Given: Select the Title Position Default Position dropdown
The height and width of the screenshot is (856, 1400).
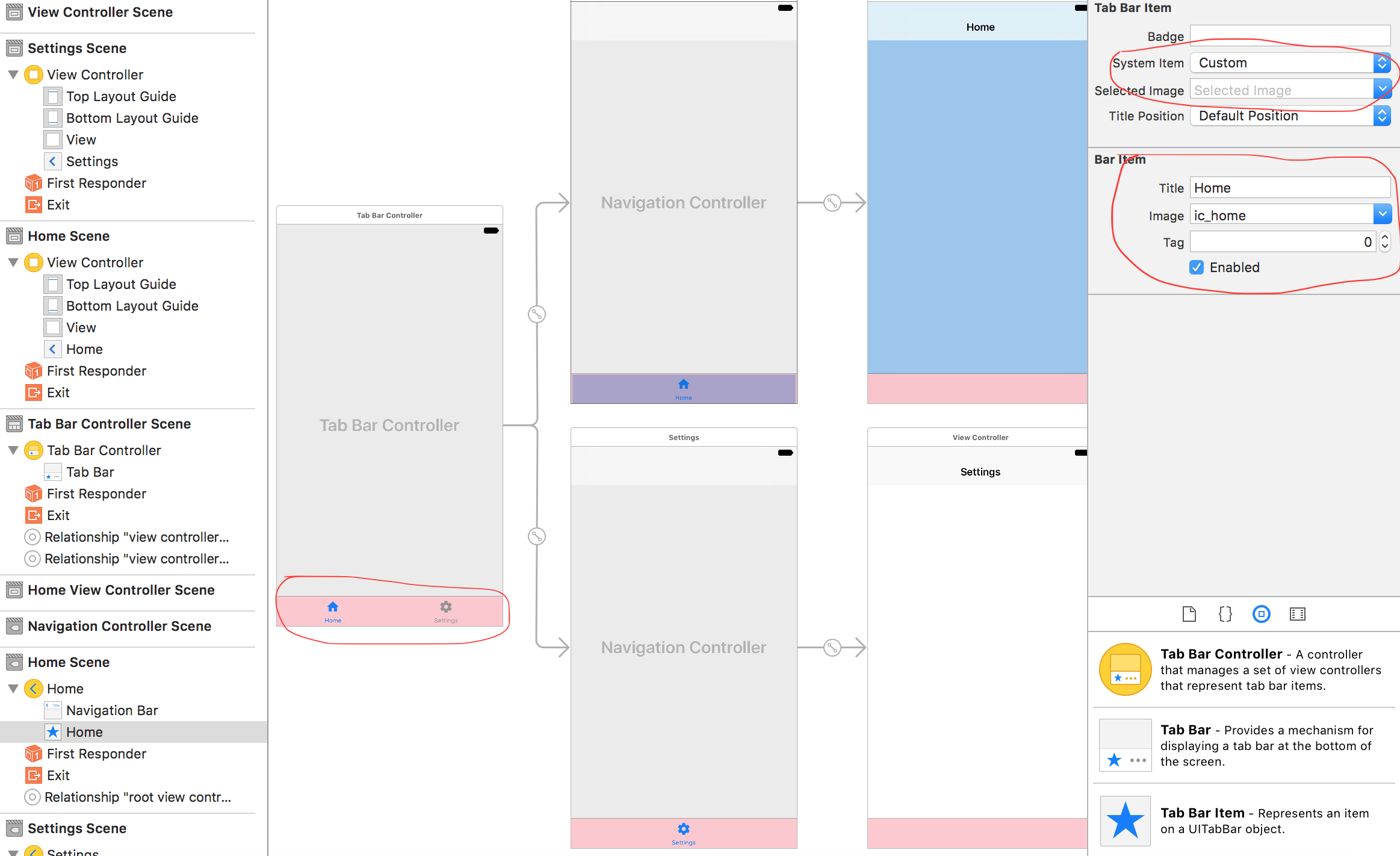Looking at the screenshot, I should tap(1290, 116).
